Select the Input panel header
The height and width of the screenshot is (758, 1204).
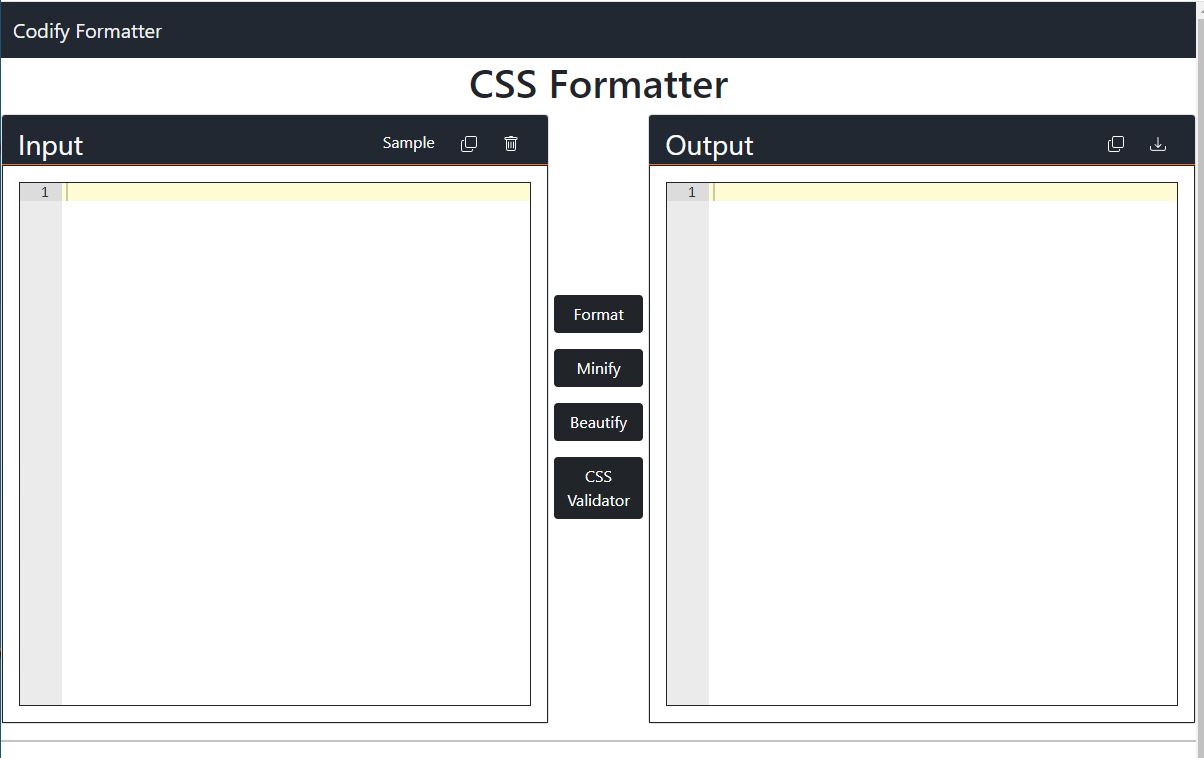tap(49, 145)
